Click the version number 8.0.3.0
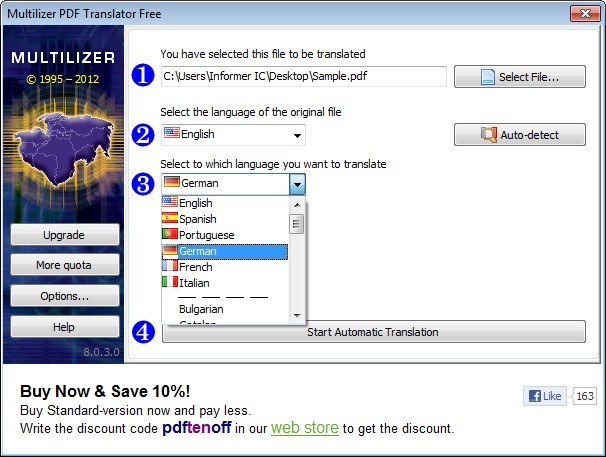 (101, 352)
